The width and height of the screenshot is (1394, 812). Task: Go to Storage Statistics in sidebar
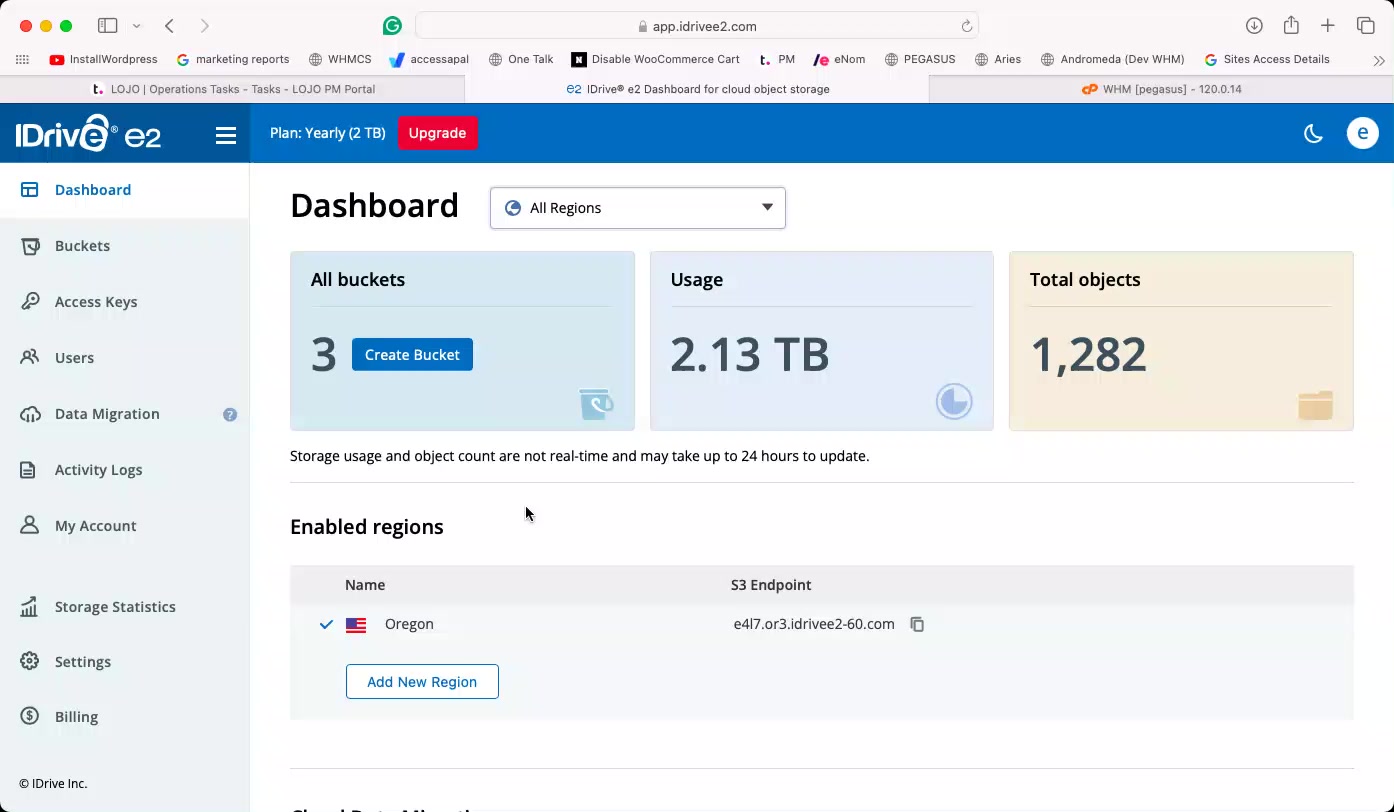click(115, 607)
